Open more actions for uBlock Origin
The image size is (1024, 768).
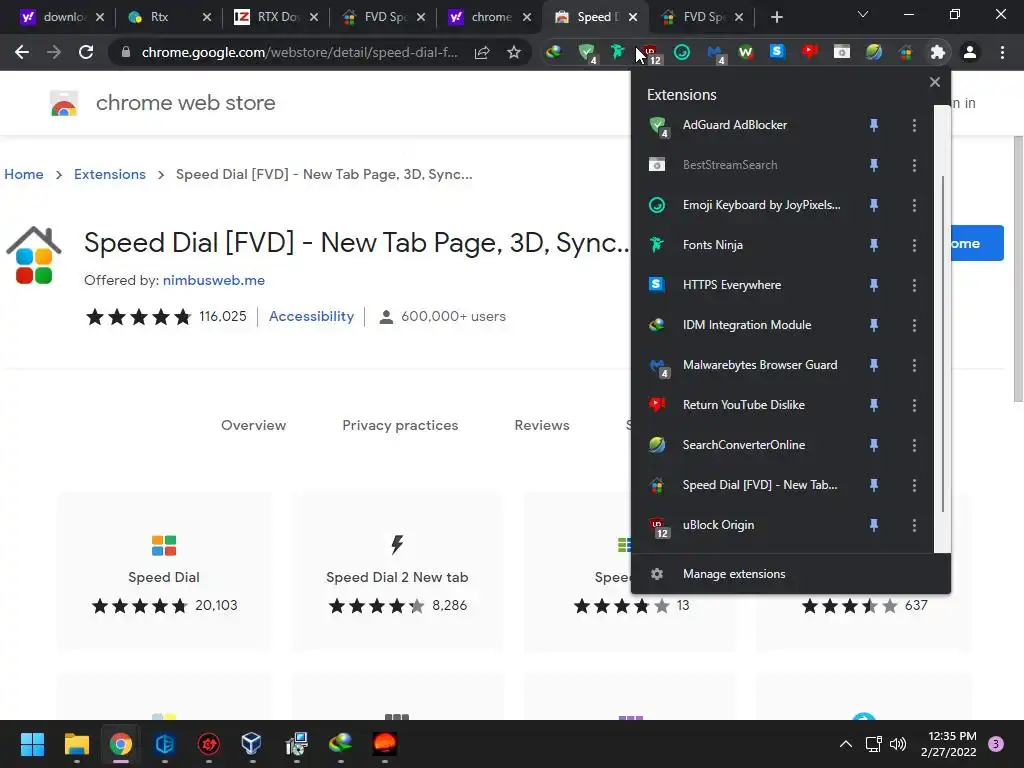tap(914, 525)
